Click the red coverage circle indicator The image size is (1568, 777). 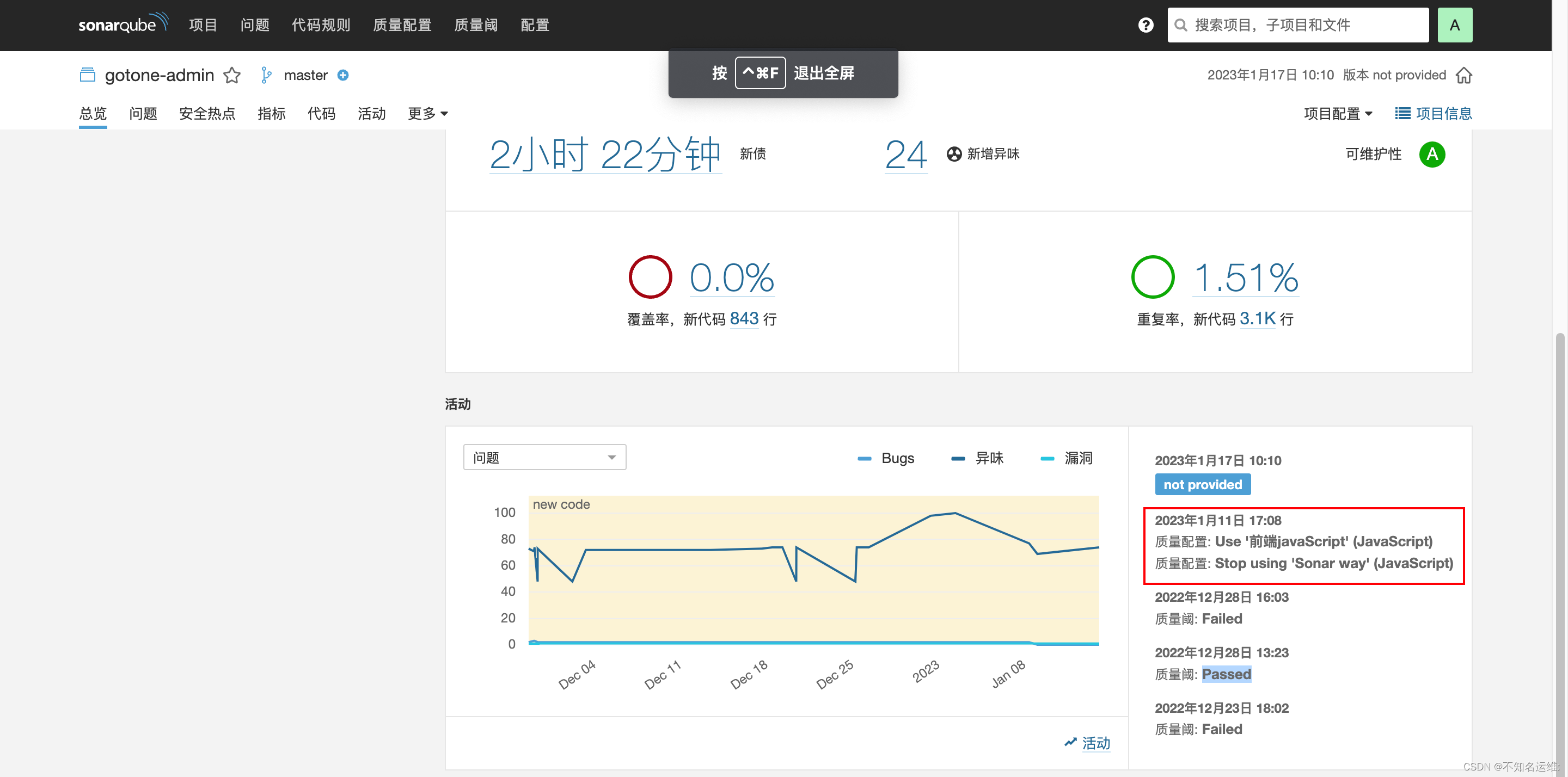(x=650, y=277)
